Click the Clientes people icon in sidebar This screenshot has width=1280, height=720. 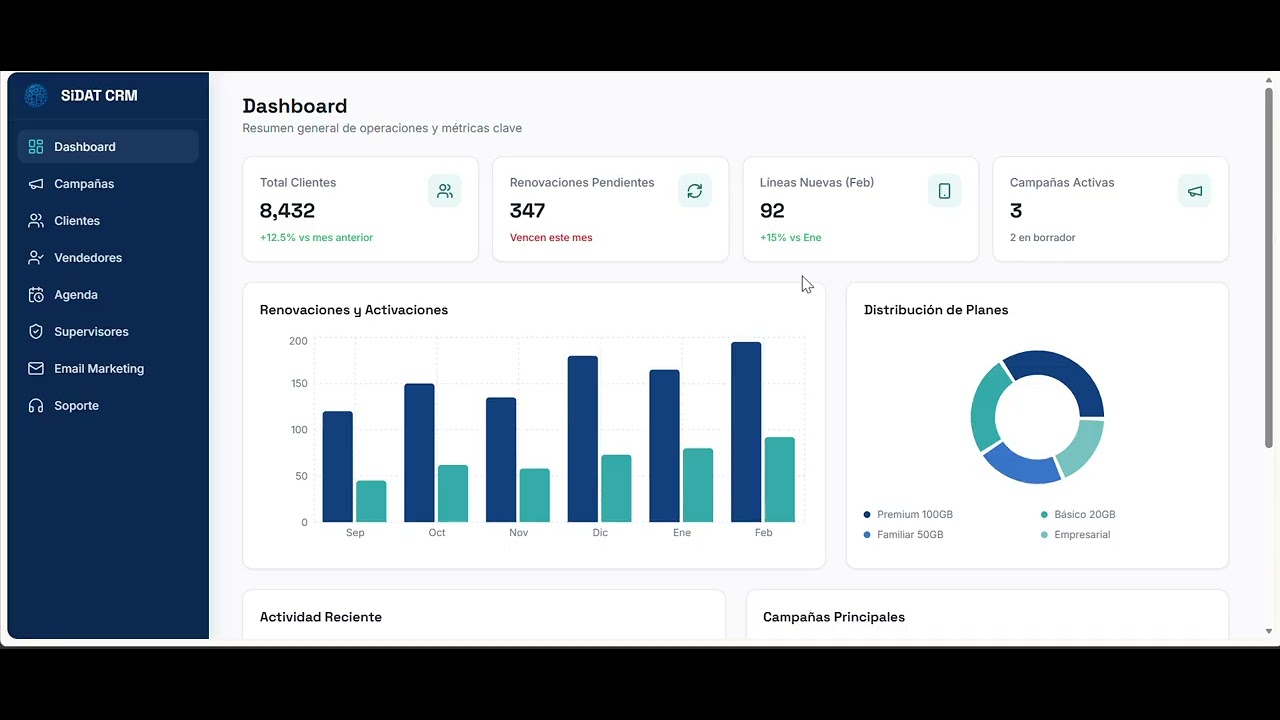tap(36, 221)
